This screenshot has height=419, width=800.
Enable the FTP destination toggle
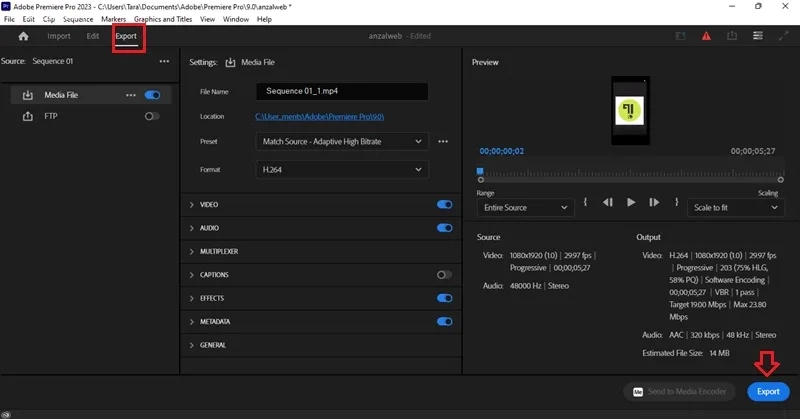coord(152,116)
